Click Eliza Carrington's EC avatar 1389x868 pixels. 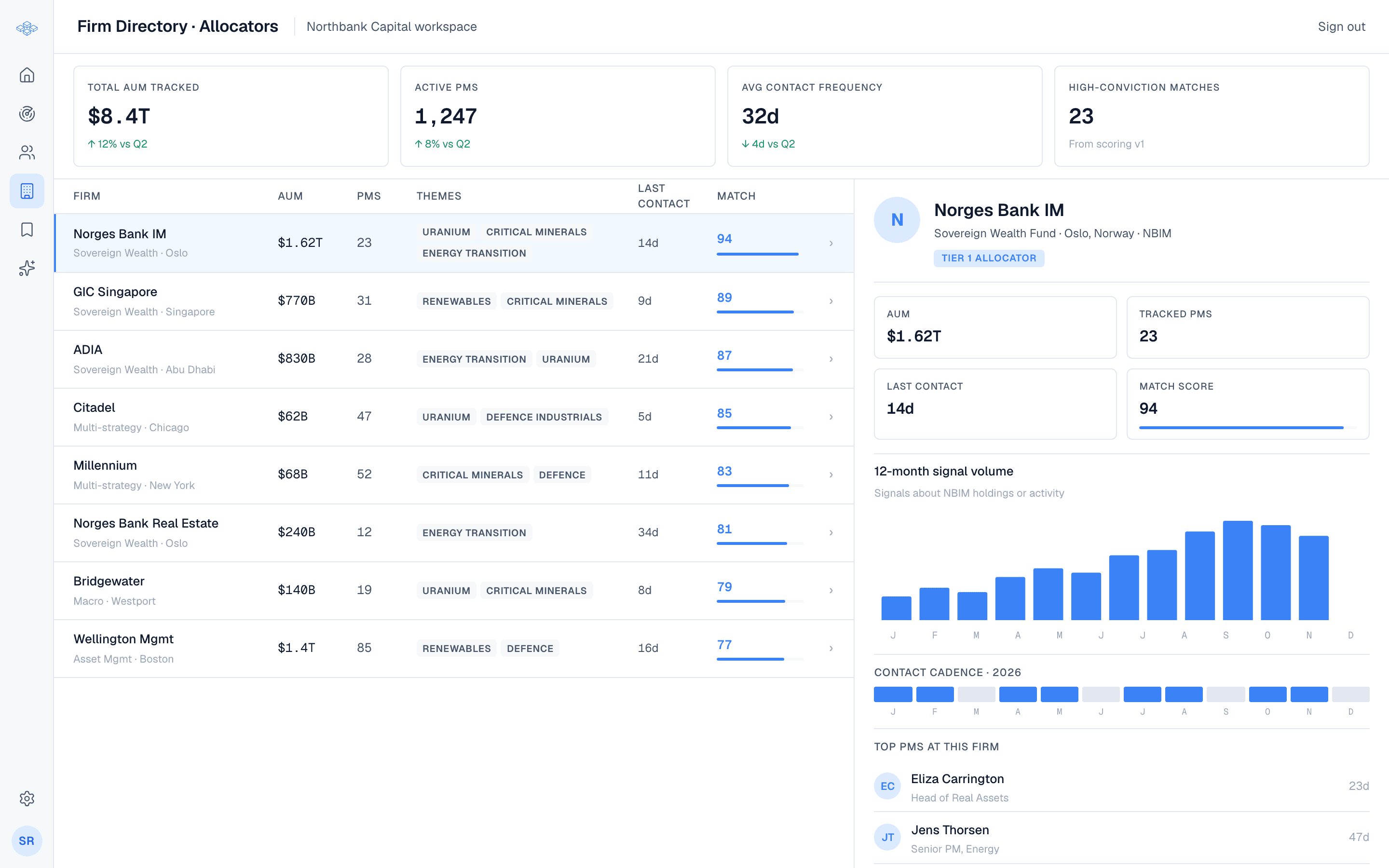point(887,786)
